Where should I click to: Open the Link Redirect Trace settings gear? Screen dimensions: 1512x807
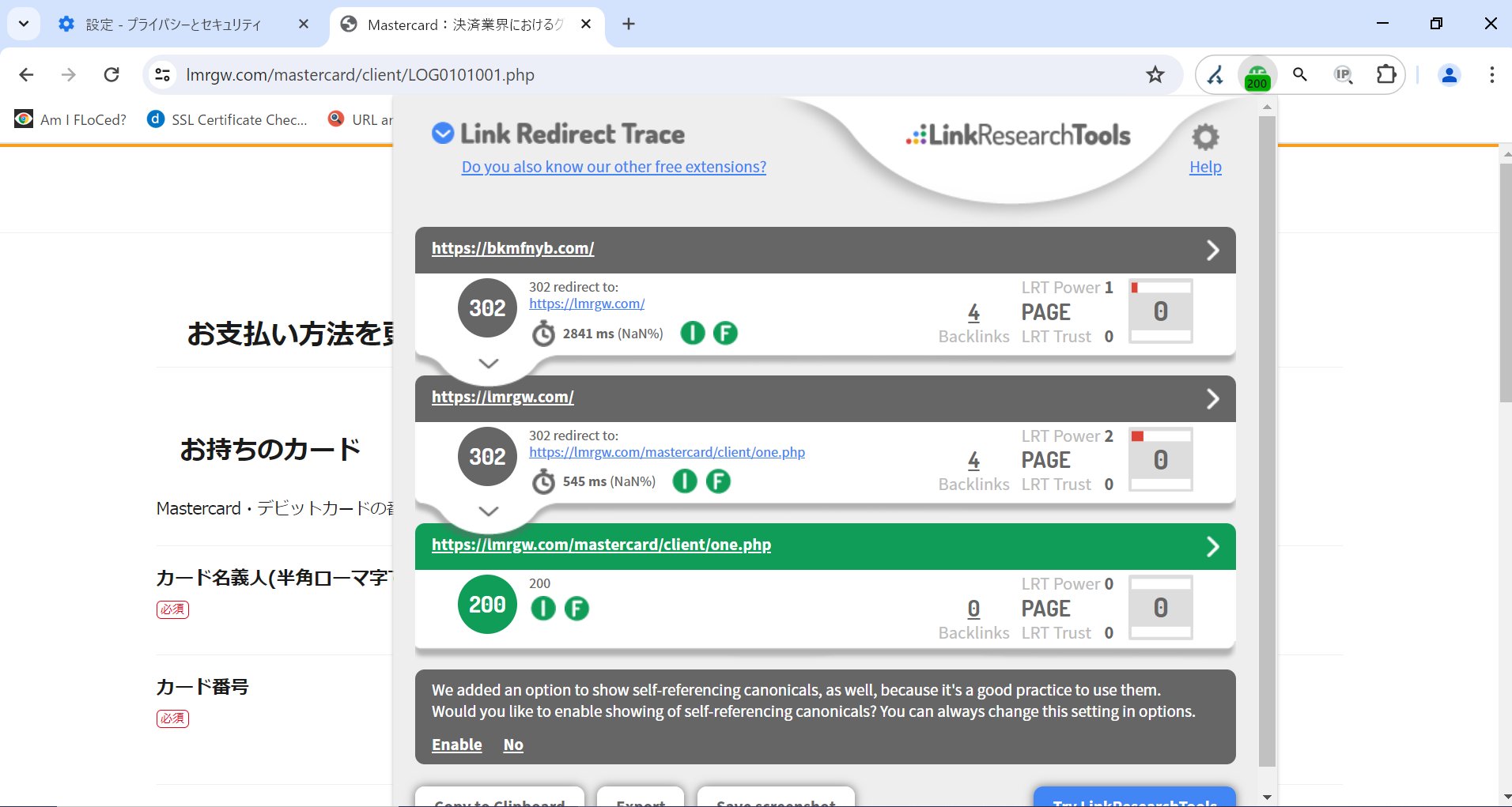pos(1205,137)
